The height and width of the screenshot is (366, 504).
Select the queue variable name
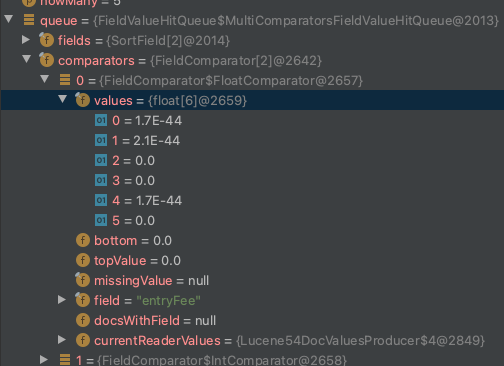pyautogui.click(x=59, y=21)
